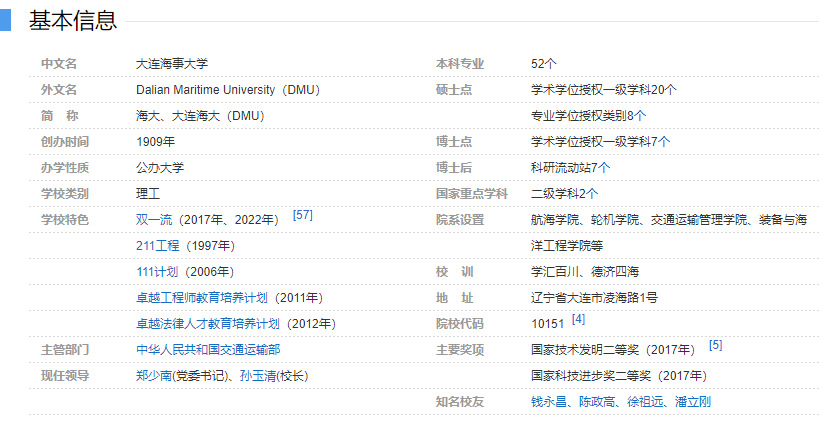Click the 郑少南 leader link

(154, 375)
